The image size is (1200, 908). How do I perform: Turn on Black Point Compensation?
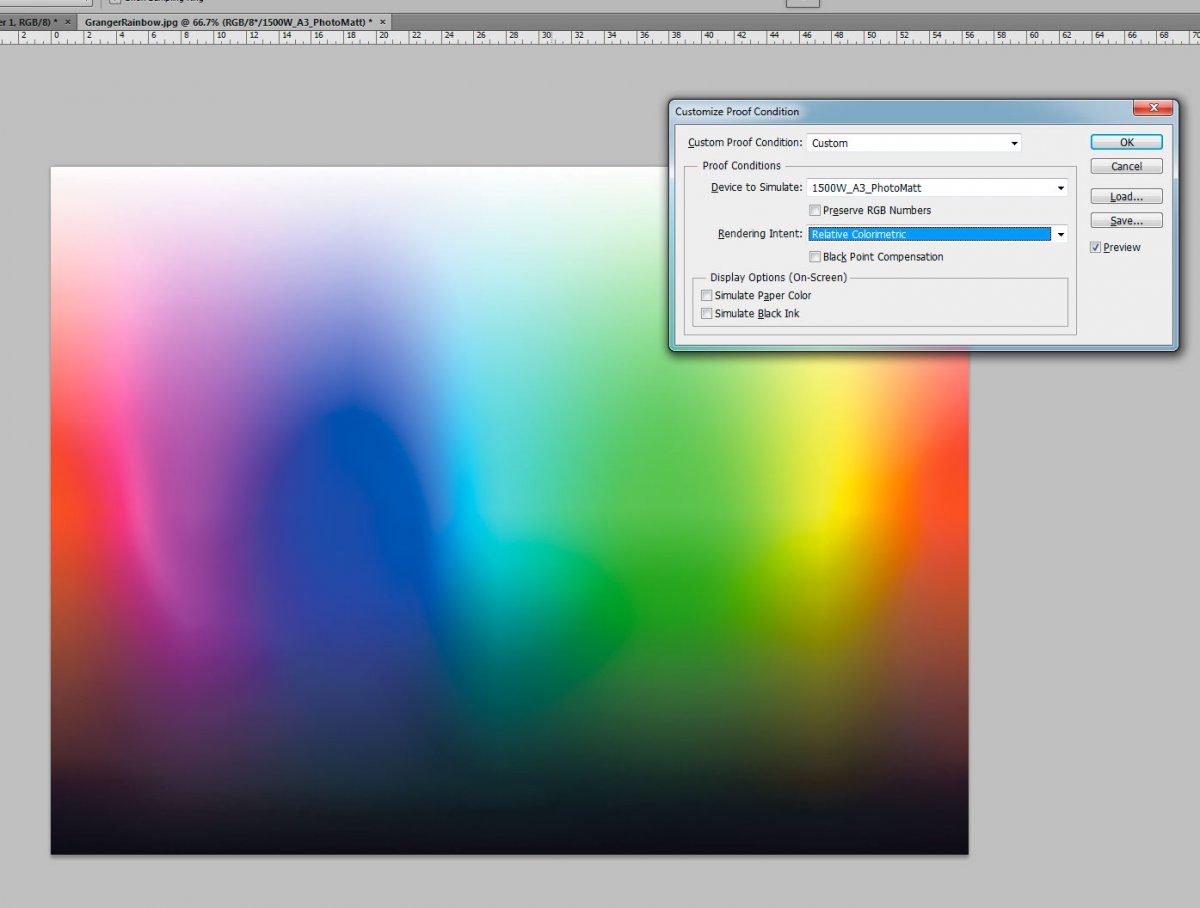pyautogui.click(x=815, y=257)
